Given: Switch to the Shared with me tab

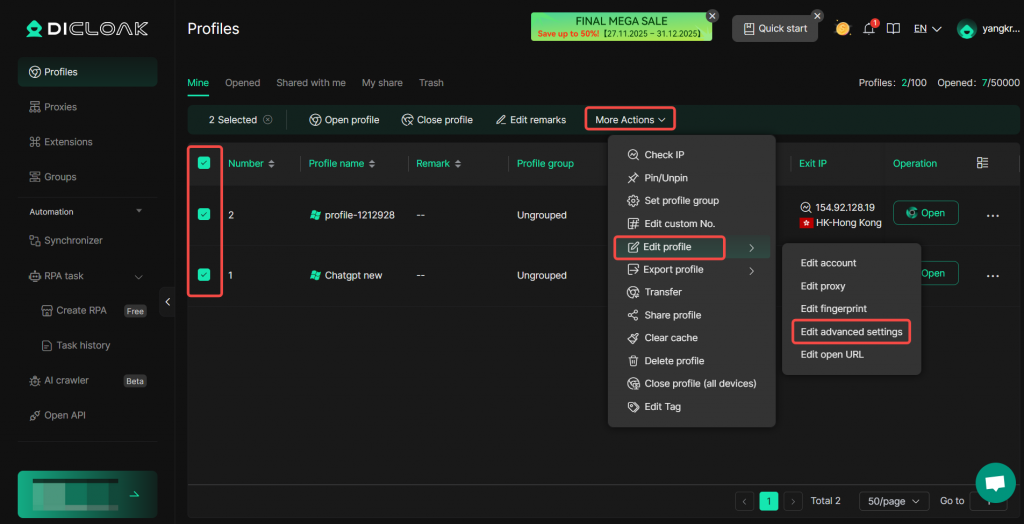Looking at the screenshot, I should pos(311,83).
